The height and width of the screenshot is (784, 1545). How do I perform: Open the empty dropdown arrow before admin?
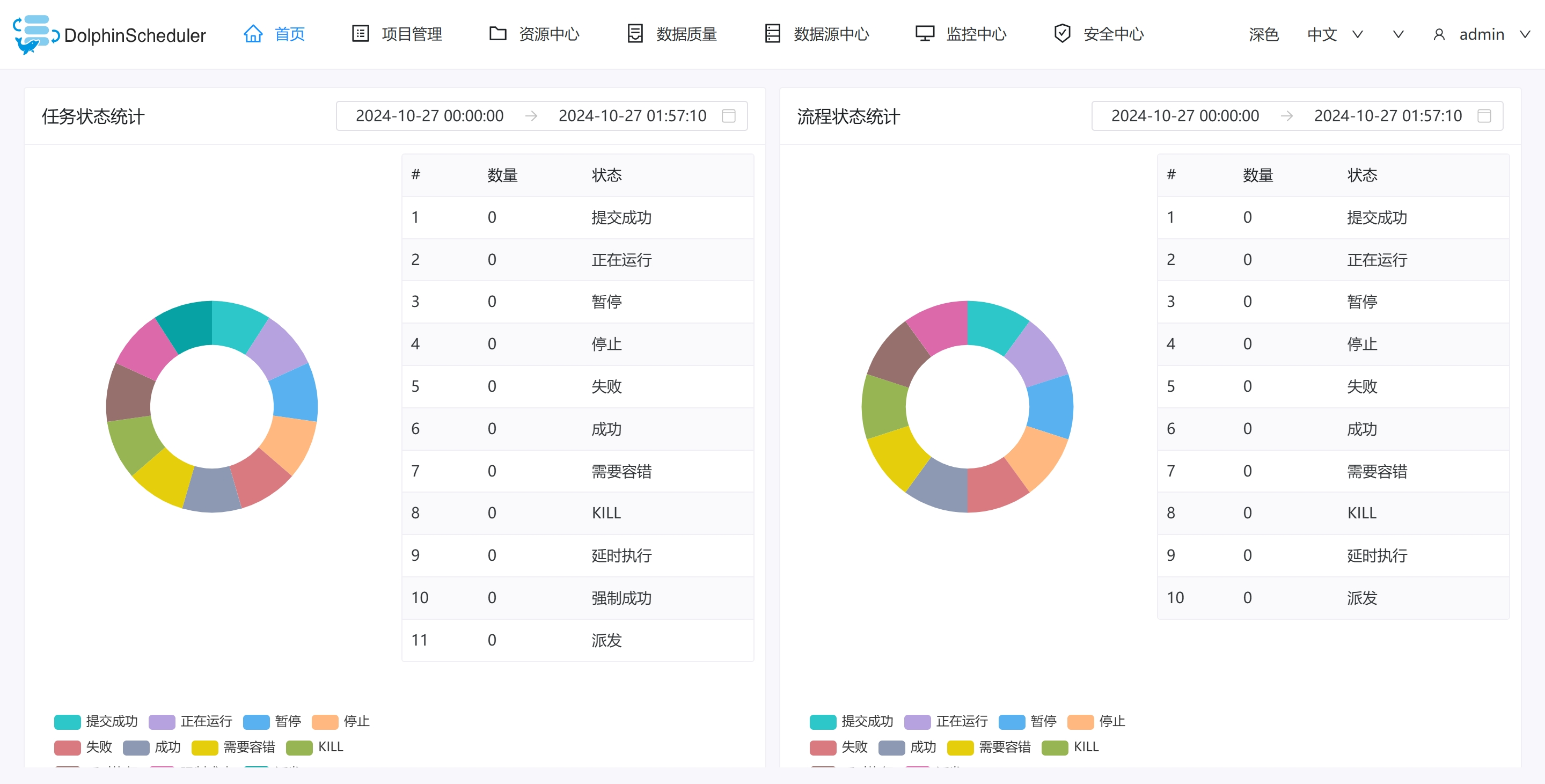click(1398, 34)
